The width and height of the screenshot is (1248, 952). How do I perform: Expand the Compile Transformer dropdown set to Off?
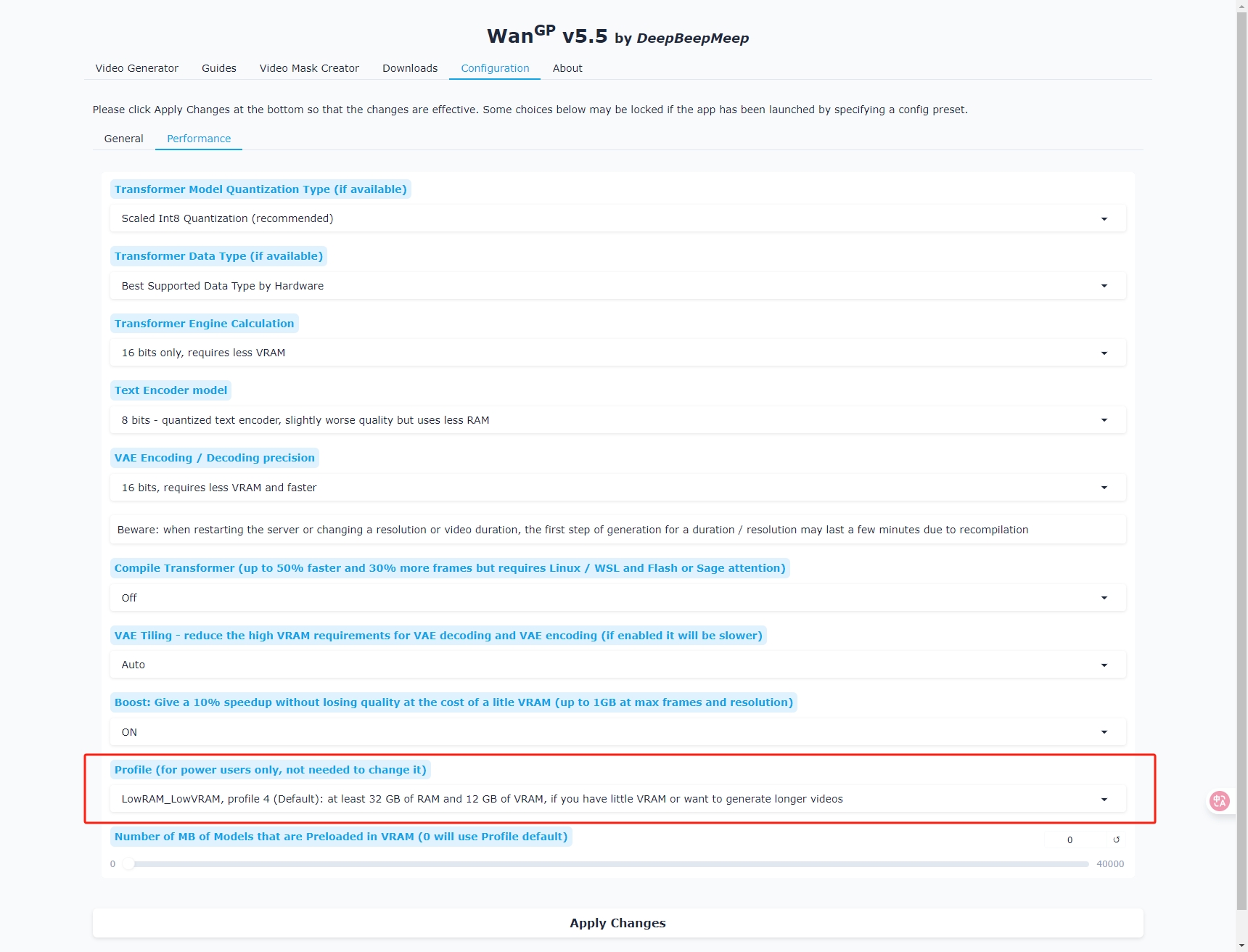617,598
